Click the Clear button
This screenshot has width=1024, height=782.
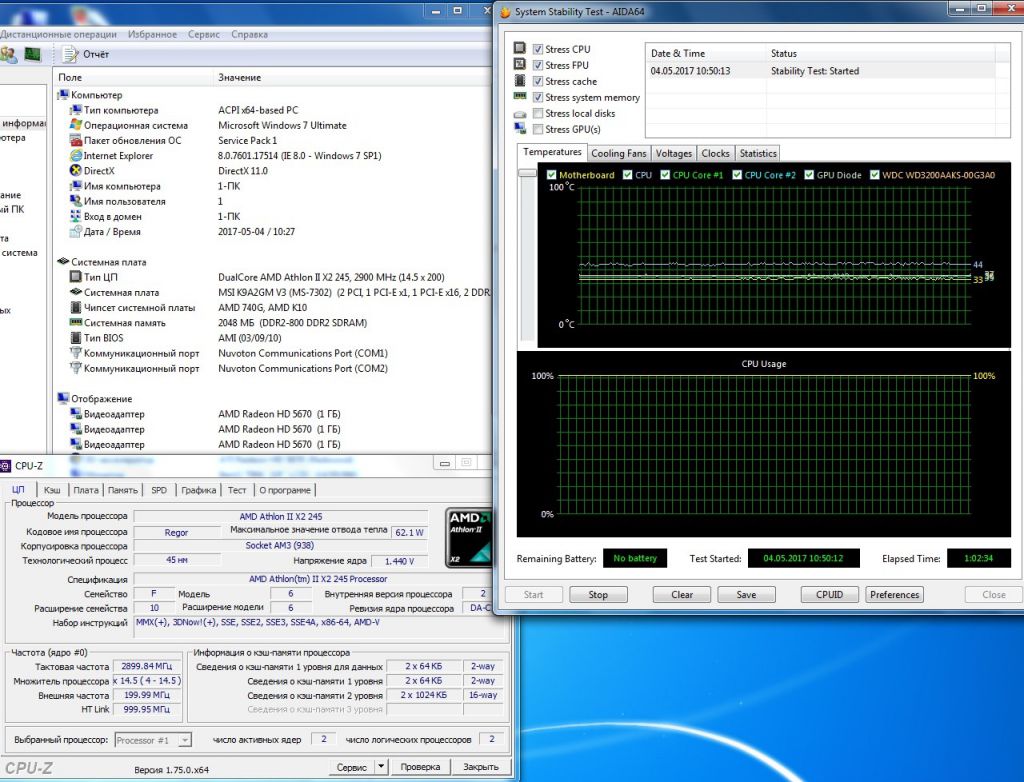(x=682, y=595)
